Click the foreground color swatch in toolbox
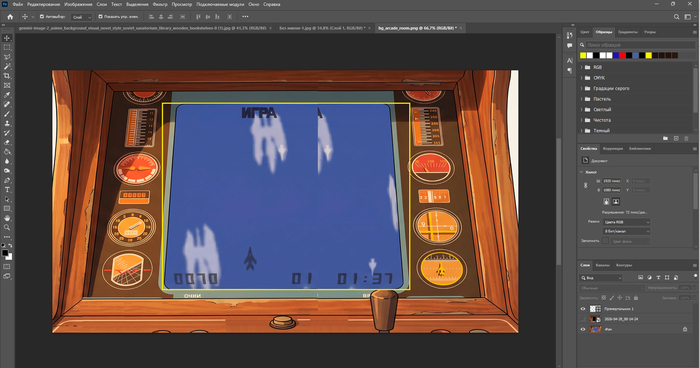The width and height of the screenshot is (700, 368). click(x=5, y=253)
